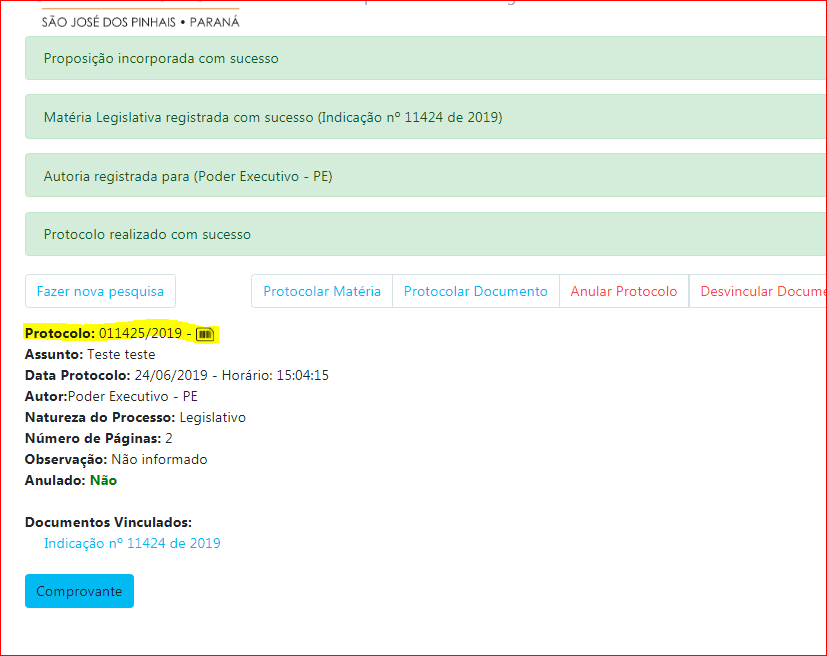
Task: Click the Data Protocolo value 24/06/2019
Action: [x=171, y=375]
